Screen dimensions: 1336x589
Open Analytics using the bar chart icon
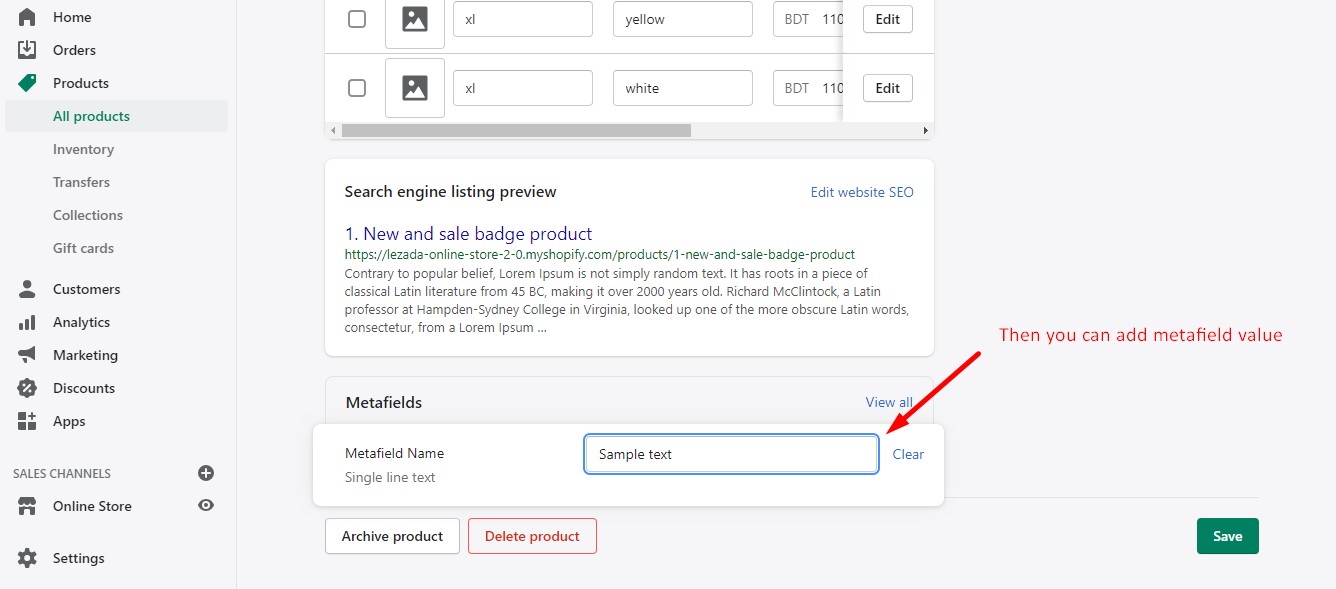pos(27,322)
